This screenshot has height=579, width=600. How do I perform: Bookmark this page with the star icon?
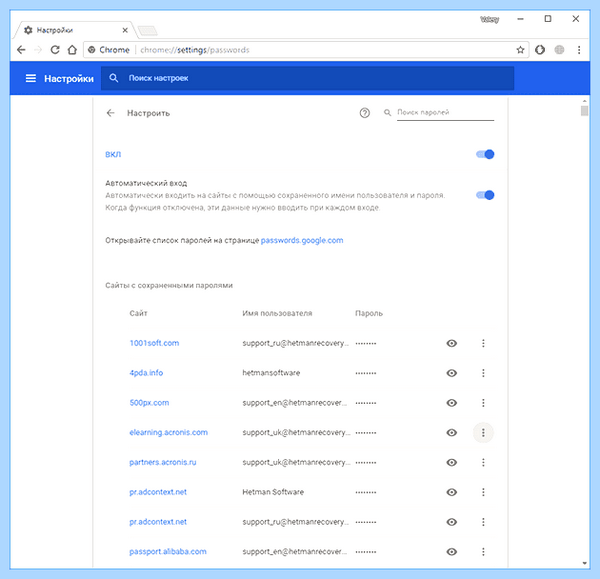520,50
